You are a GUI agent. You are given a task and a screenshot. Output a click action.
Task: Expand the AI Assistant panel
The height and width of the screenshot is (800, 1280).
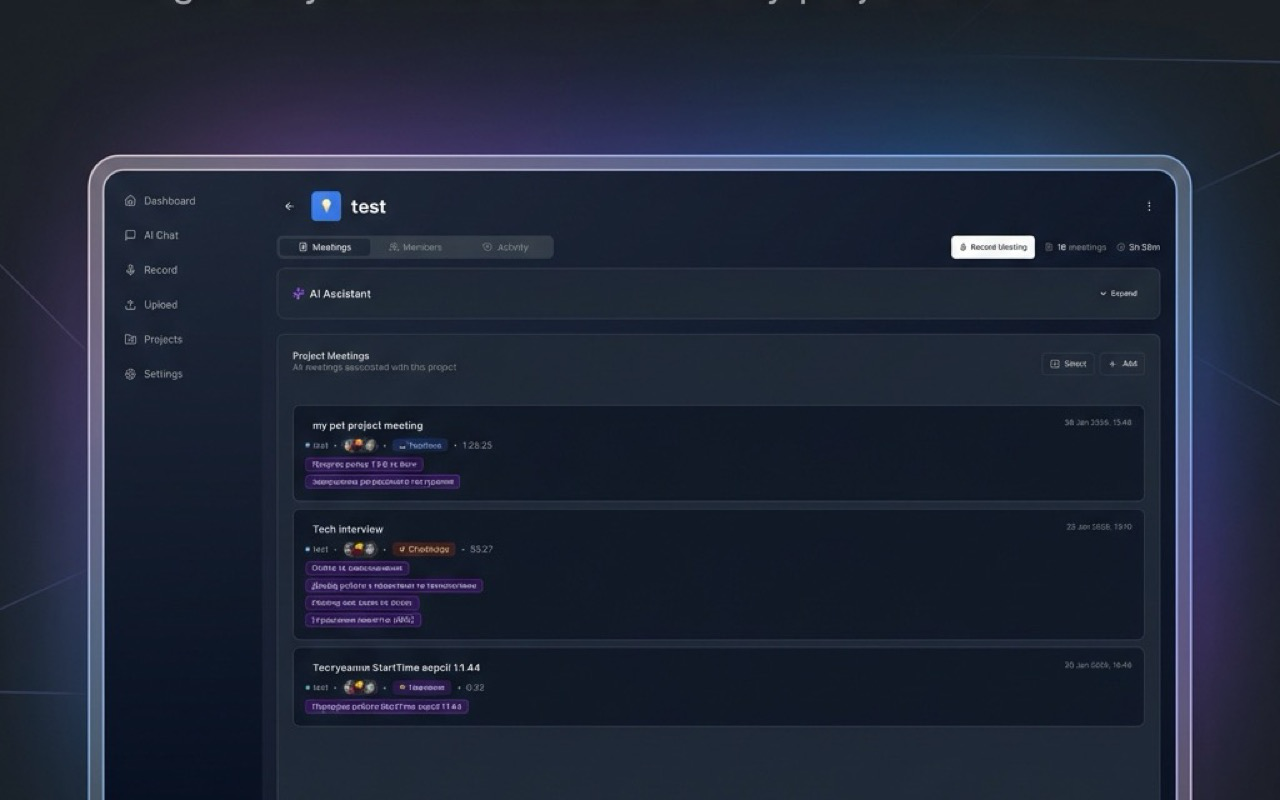click(x=1117, y=293)
